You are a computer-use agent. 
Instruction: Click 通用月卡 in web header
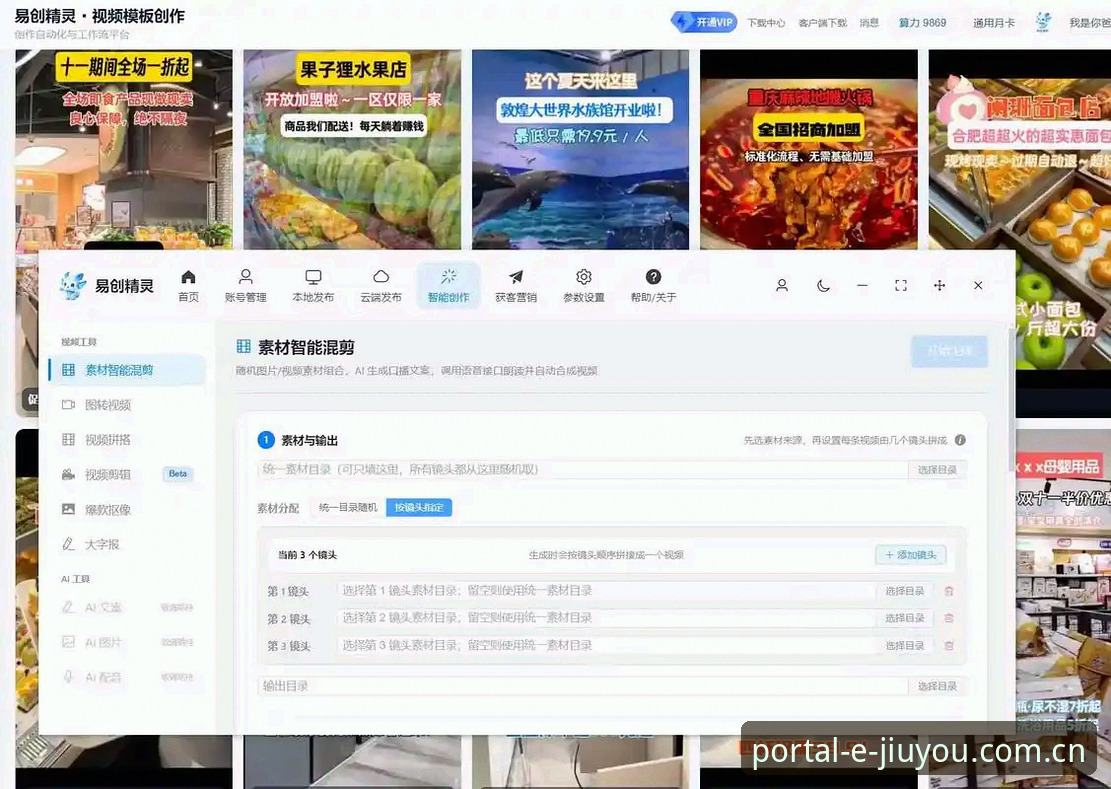click(993, 23)
